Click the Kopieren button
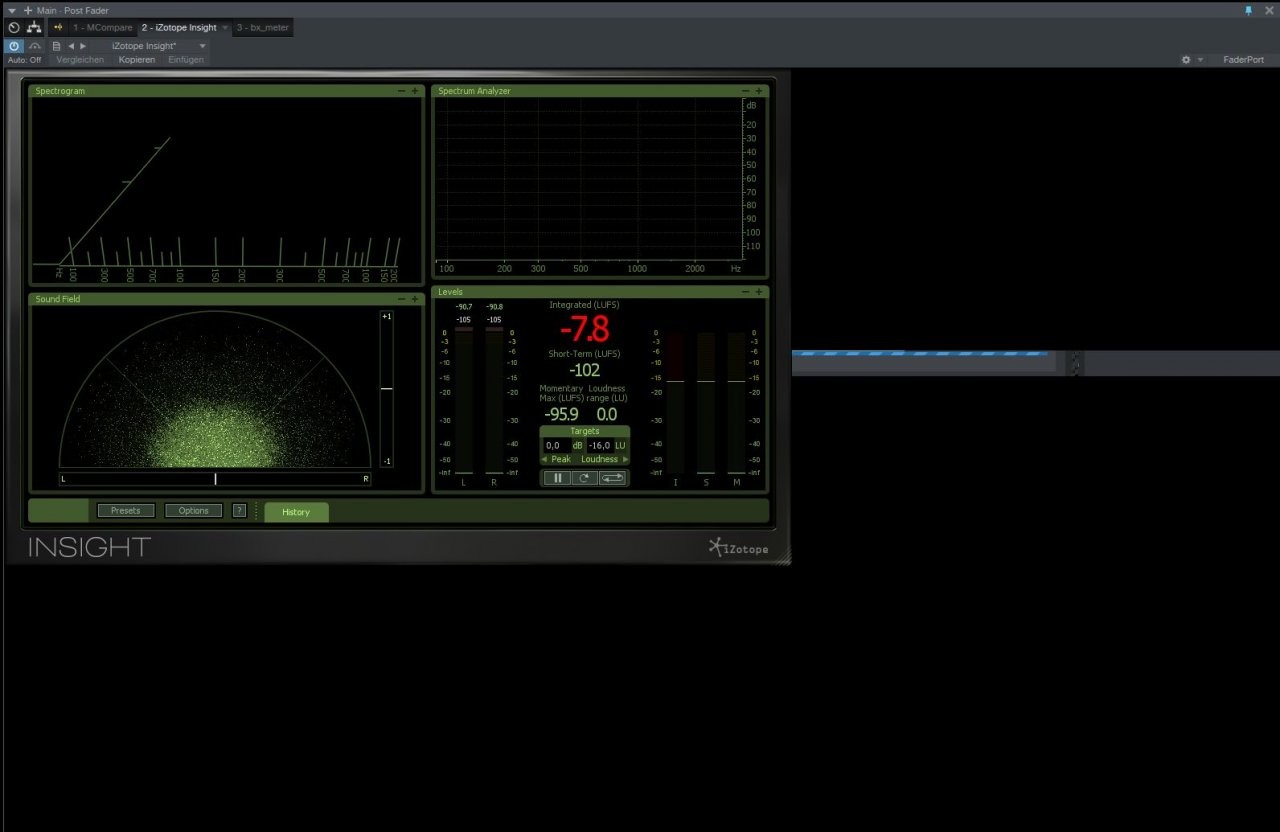The height and width of the screenshot is (832, 1280). coord(137,60)
